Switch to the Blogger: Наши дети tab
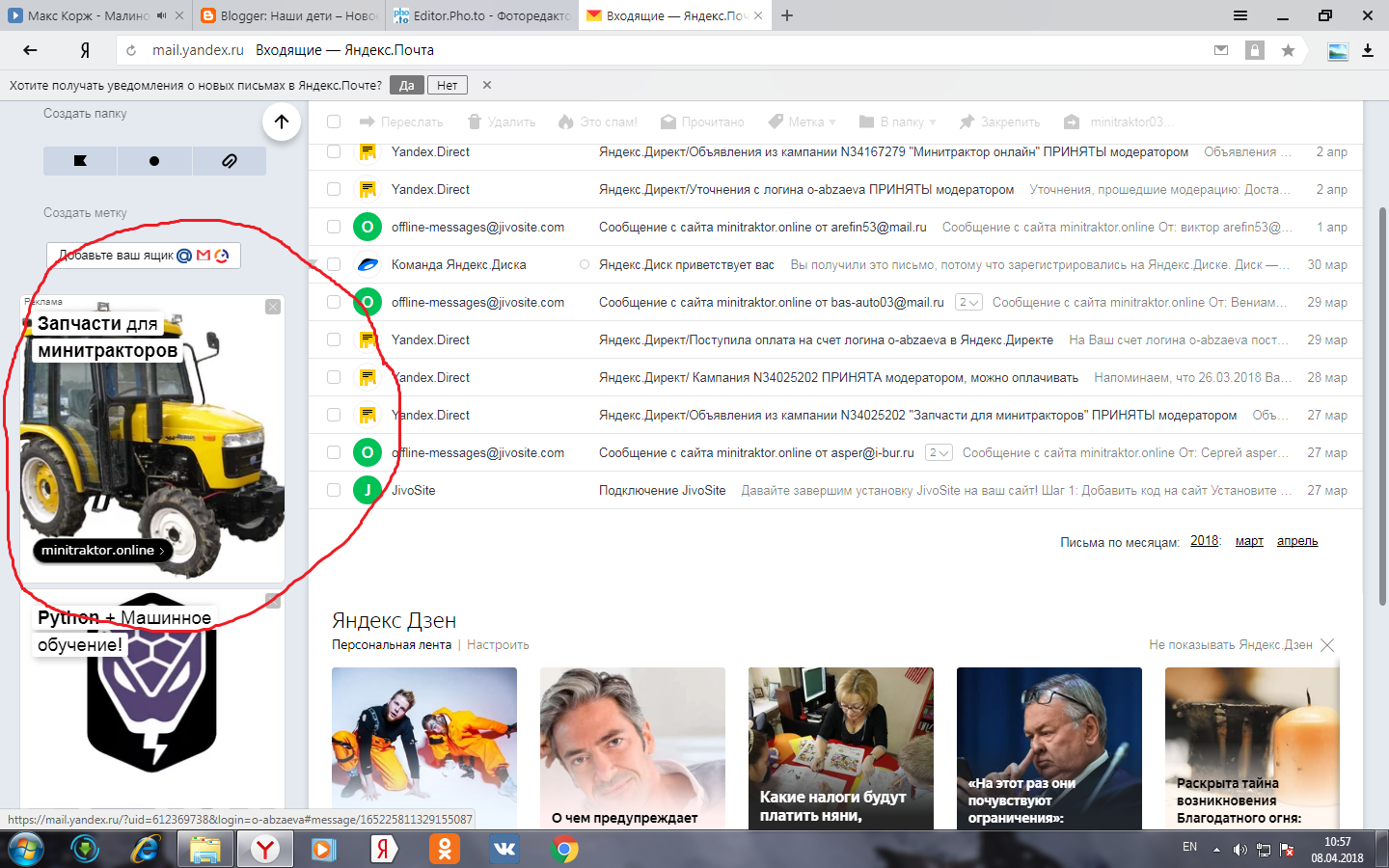This screenshot has height=868, width=1389. click(x=289, y=15)
